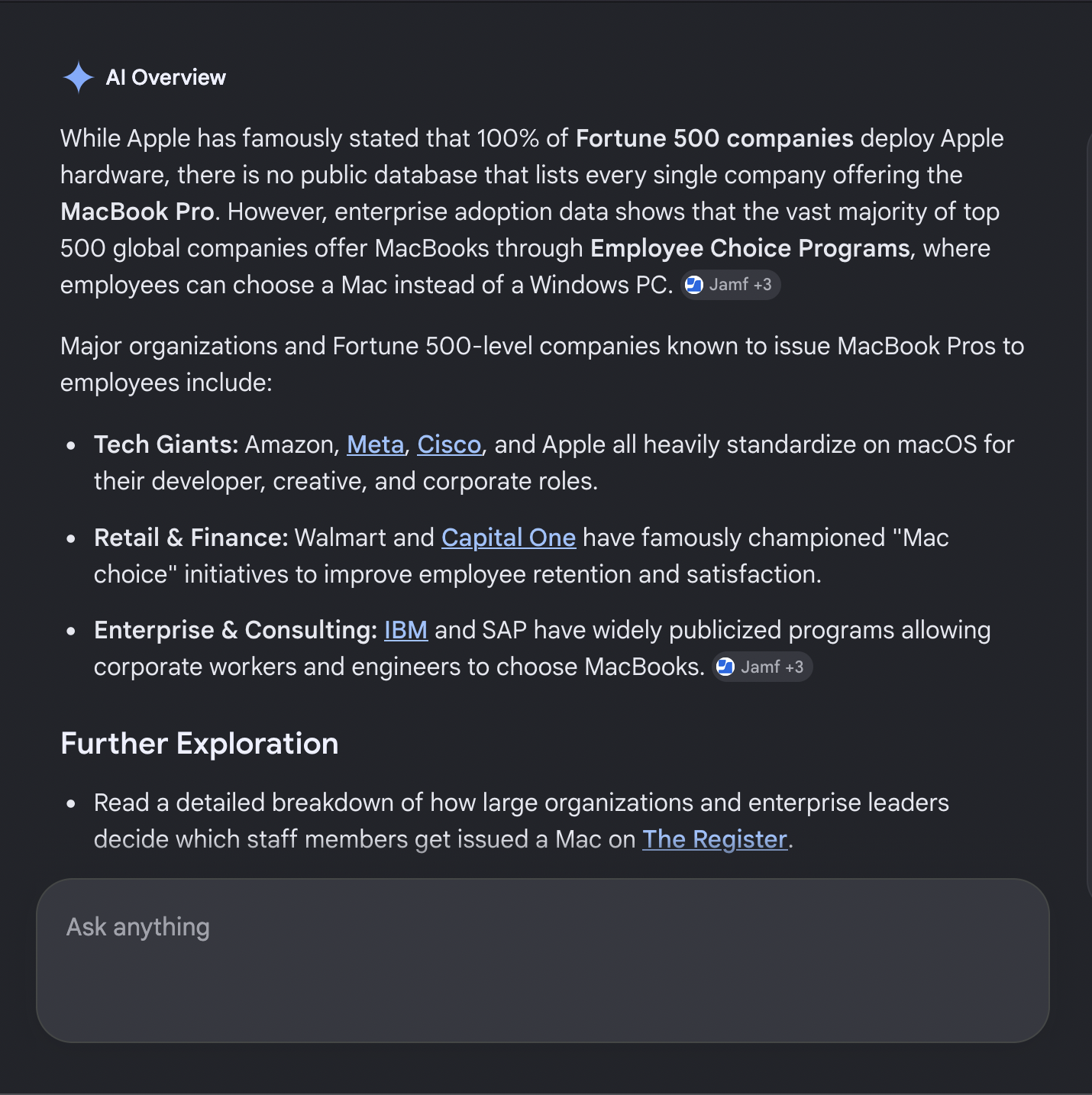Open the Meta link

pyautogui.click(x=375, y=444)
